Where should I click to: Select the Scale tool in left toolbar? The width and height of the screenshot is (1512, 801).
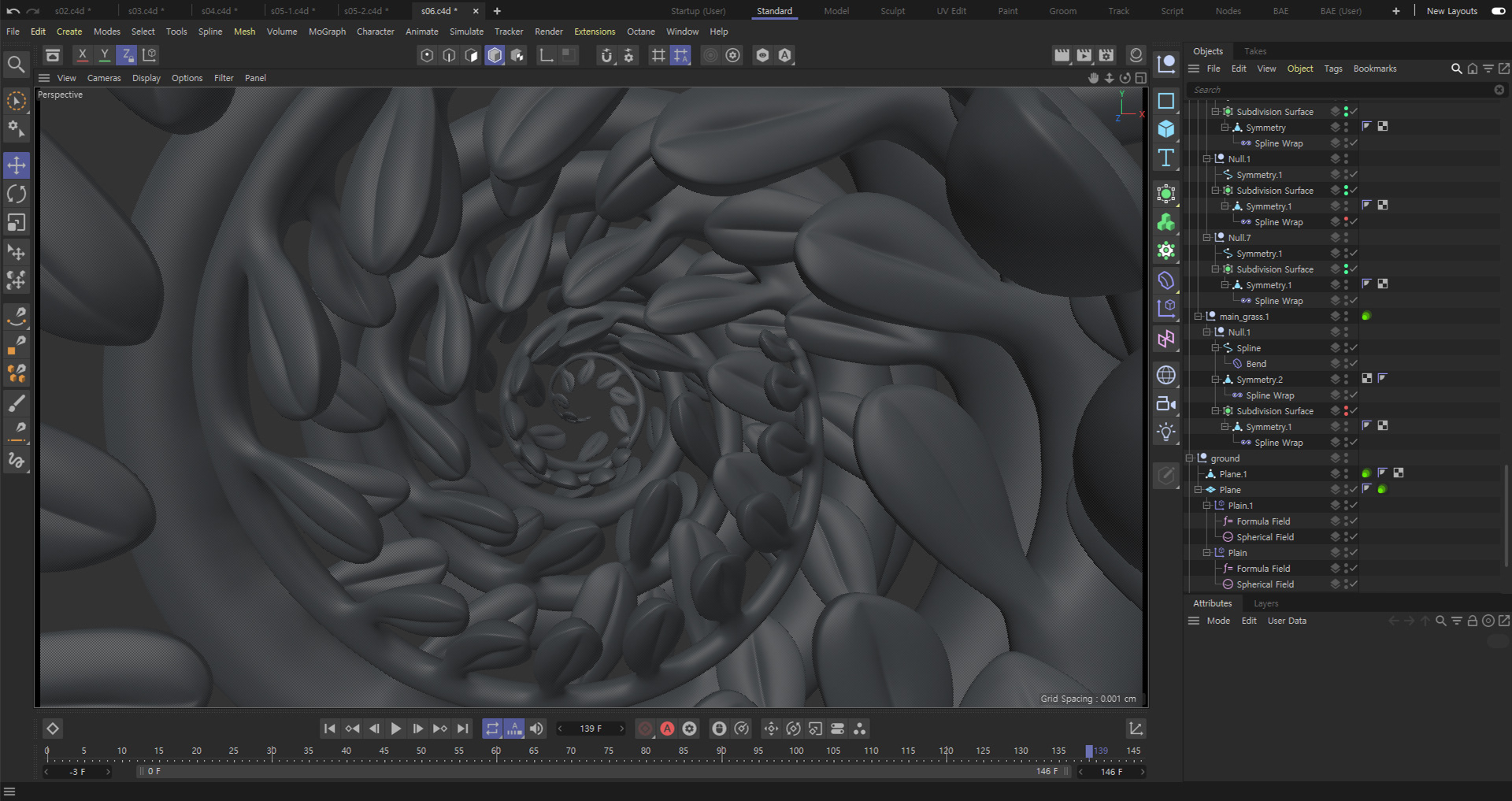(17, 223)
